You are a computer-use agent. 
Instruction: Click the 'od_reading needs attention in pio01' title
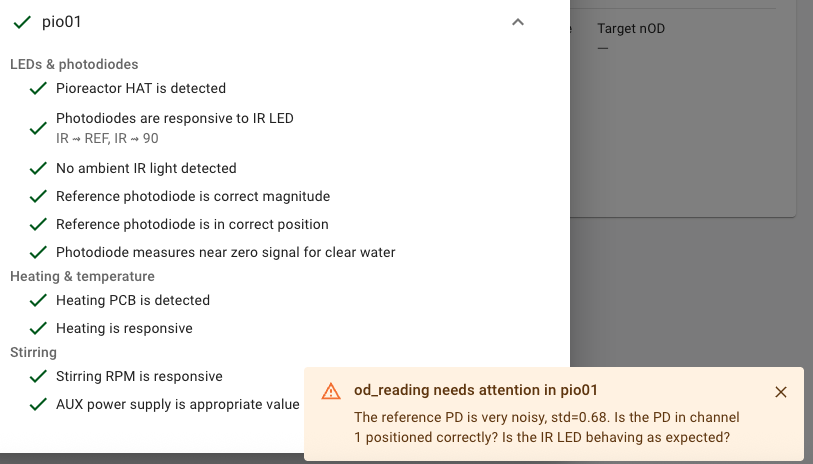pyautogui.click(x=476, y=390)
